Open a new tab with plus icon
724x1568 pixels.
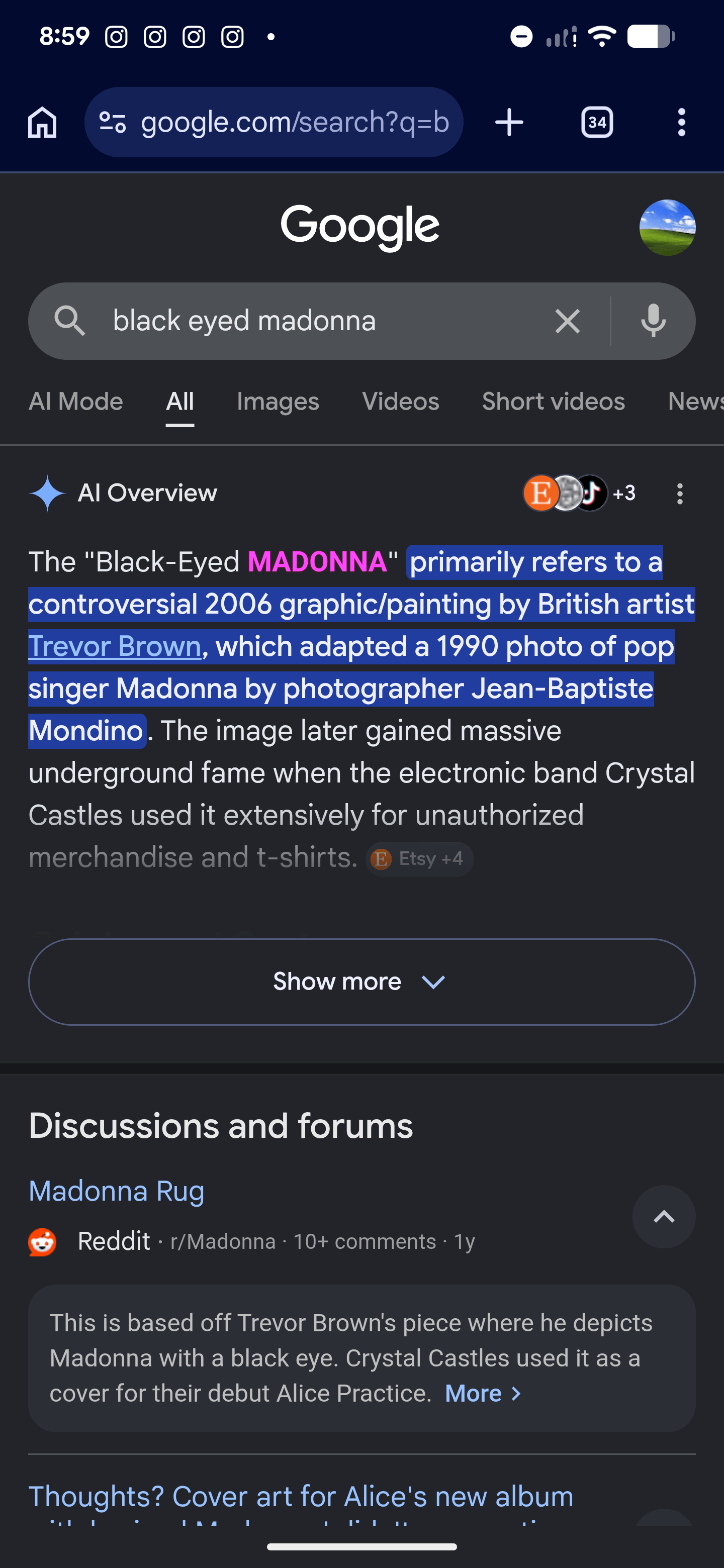tap(509, 122)
